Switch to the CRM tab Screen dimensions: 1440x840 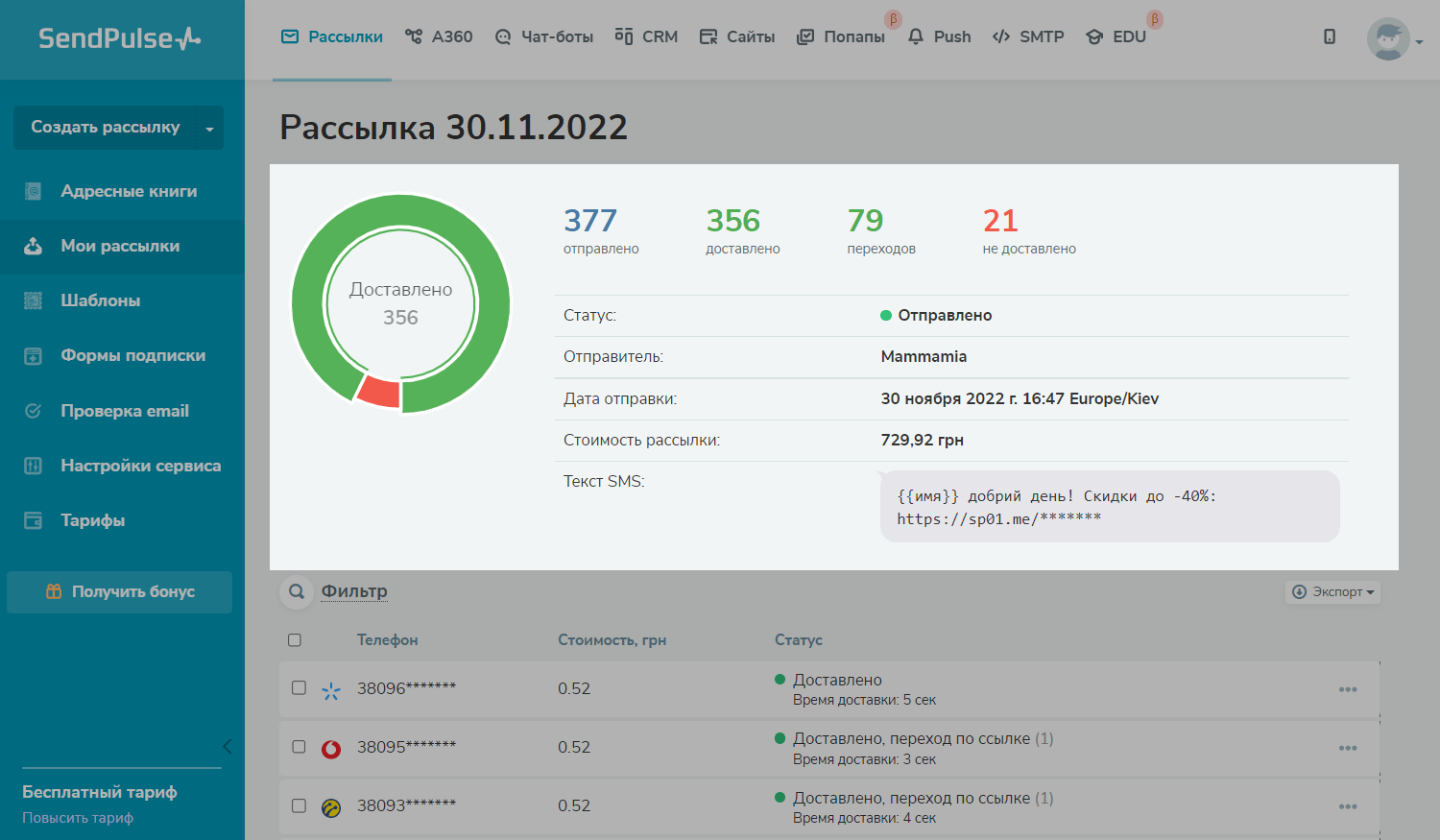(x=646, y=36)
